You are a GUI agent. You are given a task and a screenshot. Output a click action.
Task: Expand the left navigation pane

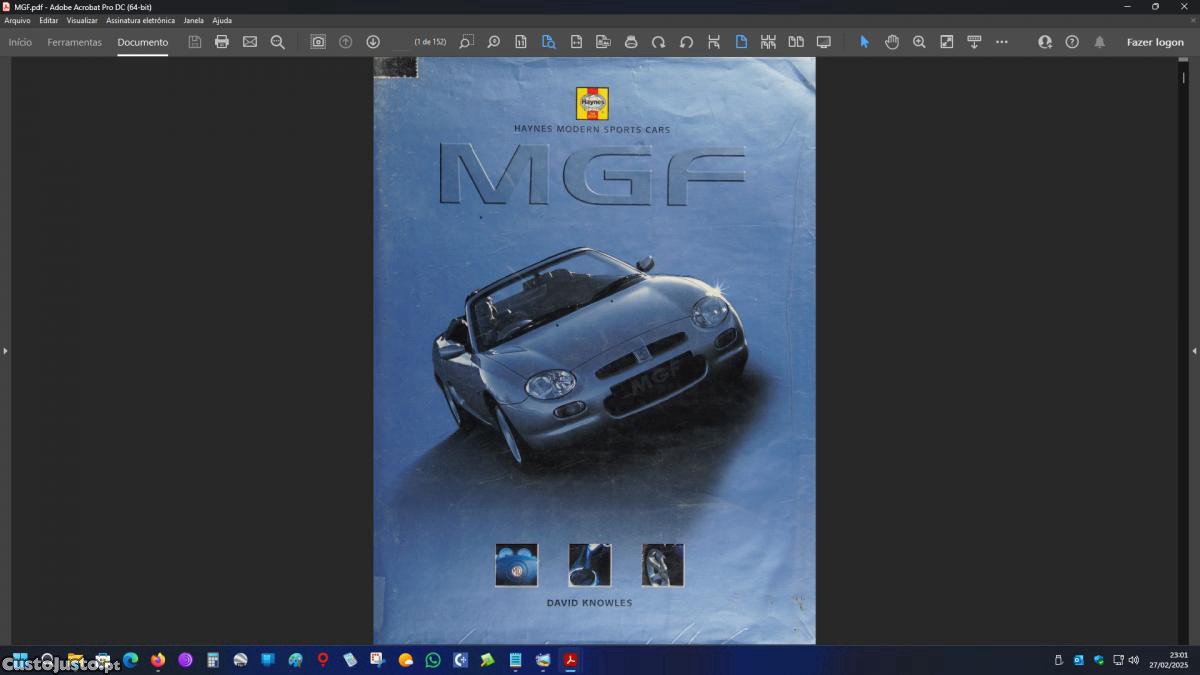pos(5,351)
